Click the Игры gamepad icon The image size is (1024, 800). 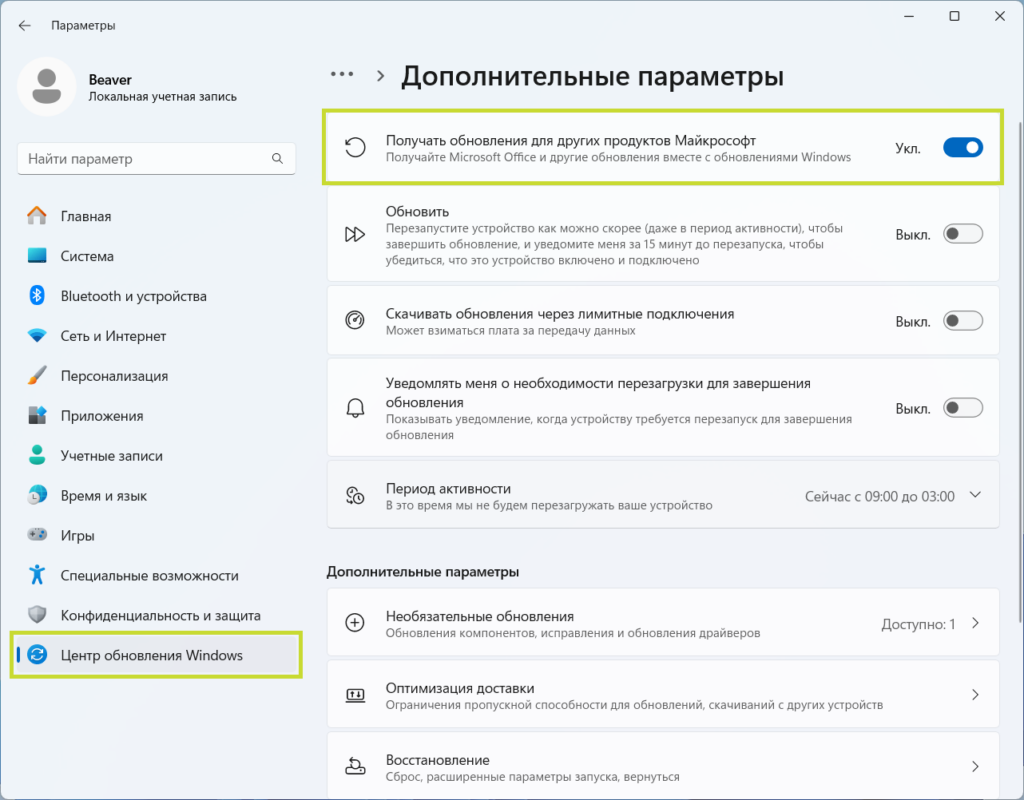click(x=37, y=535)
